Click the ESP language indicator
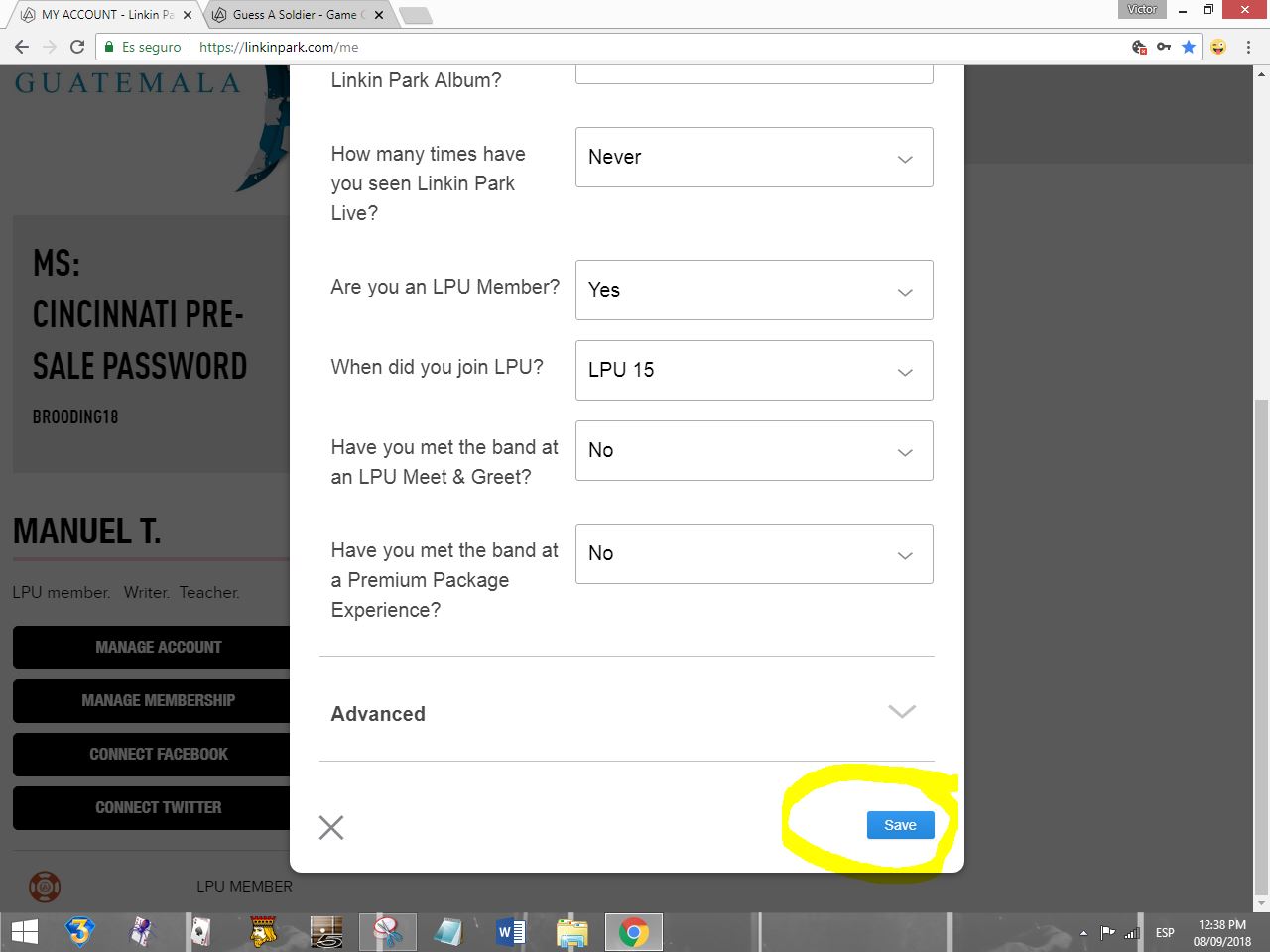The image size is (1270, 952). click(1165, 933)
